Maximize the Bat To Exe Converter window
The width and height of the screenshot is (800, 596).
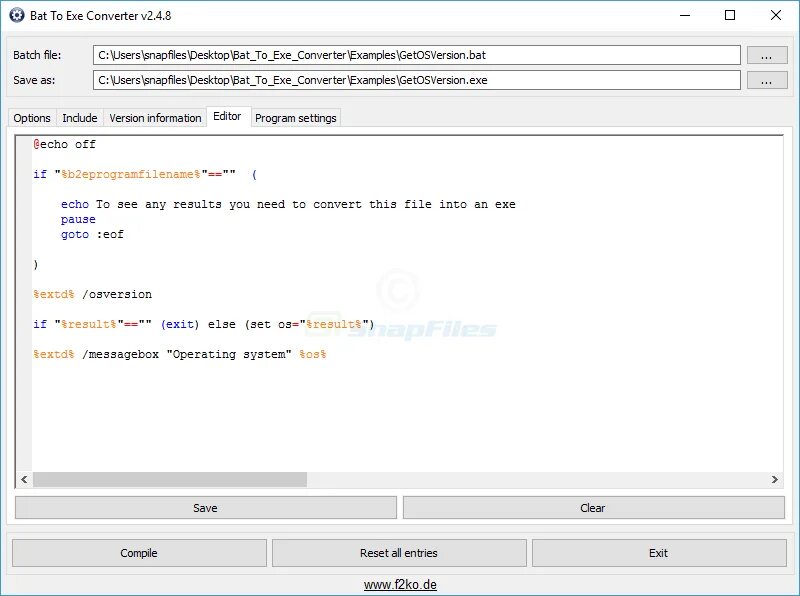pyautogui.click(x=730, y=15)
